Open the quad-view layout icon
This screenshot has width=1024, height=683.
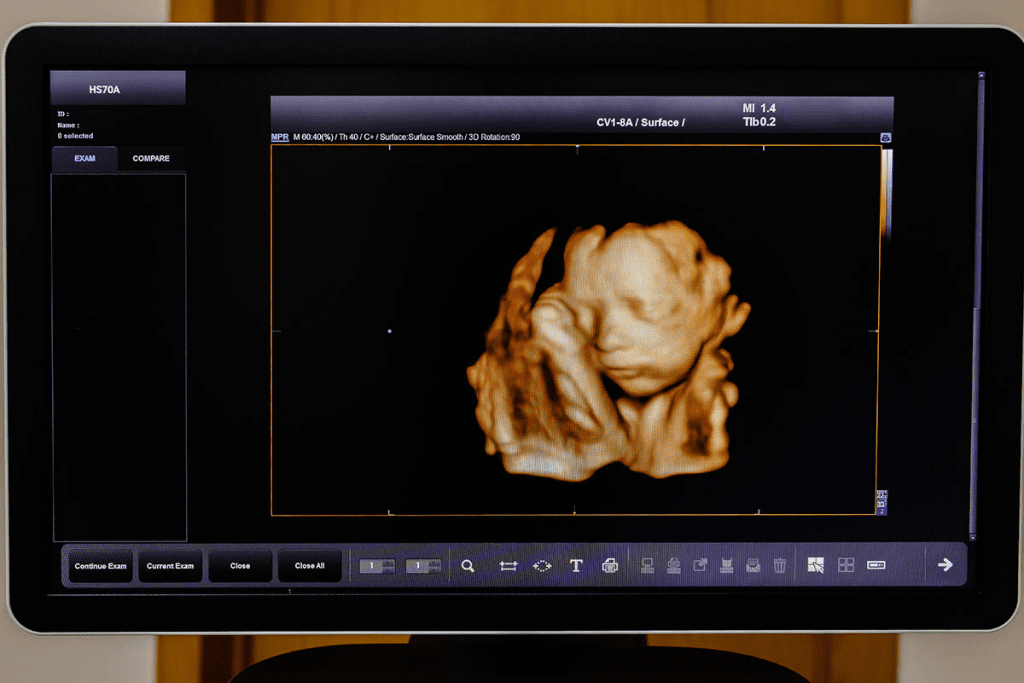pos(847,565)
